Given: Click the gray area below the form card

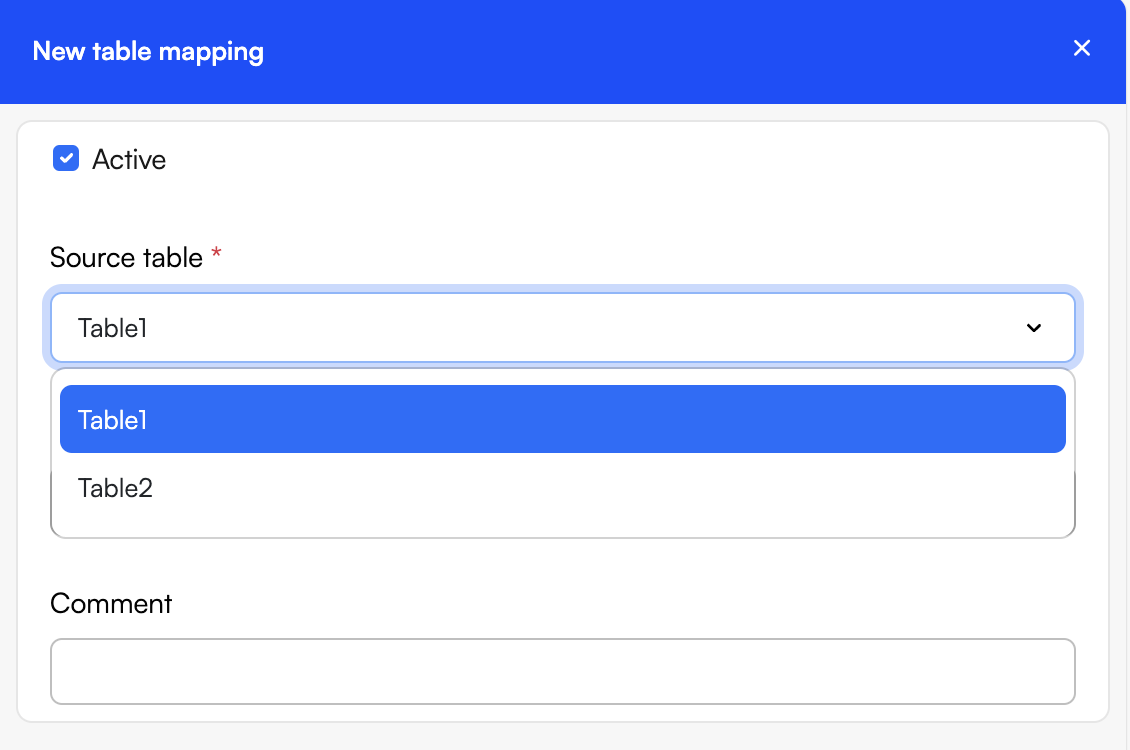Looking at the screenshot, I should [562, 736].
